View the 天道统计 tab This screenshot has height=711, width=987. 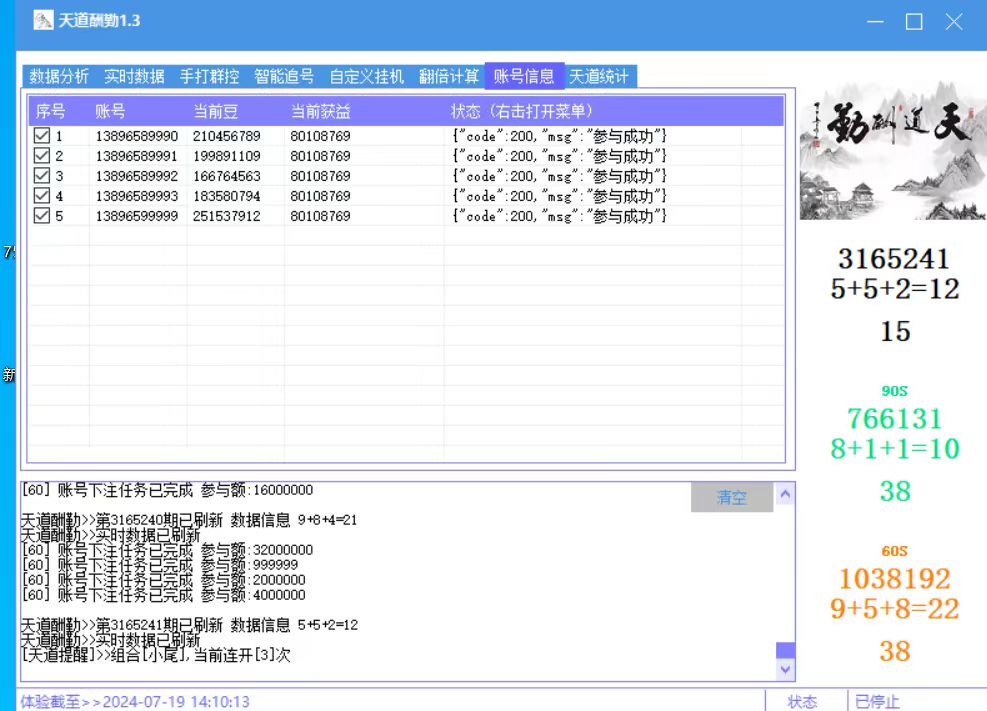pyautogui.click(x=599, y=77)
